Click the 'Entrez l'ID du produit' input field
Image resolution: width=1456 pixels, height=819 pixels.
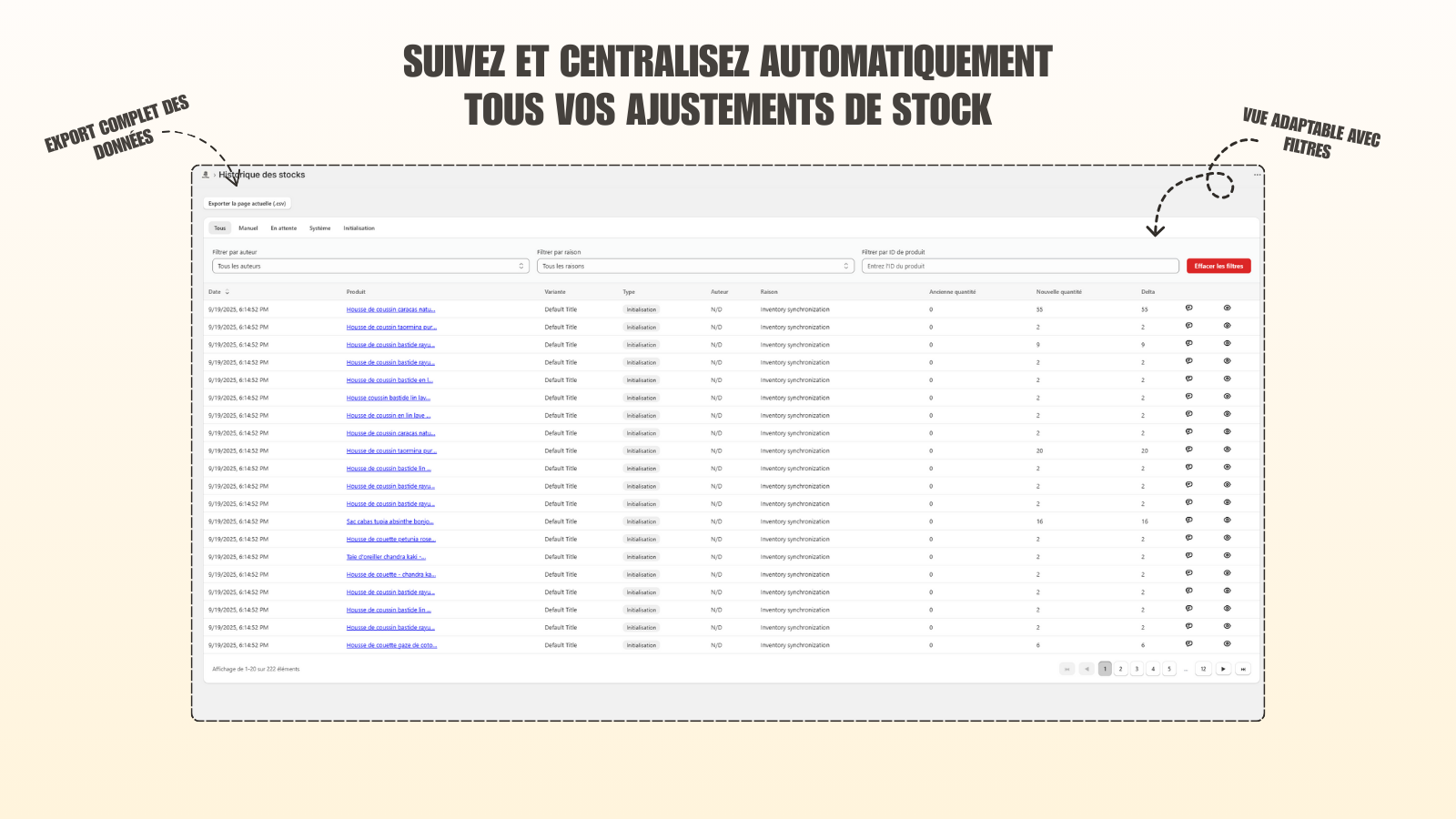click(x=1019, y=266)
